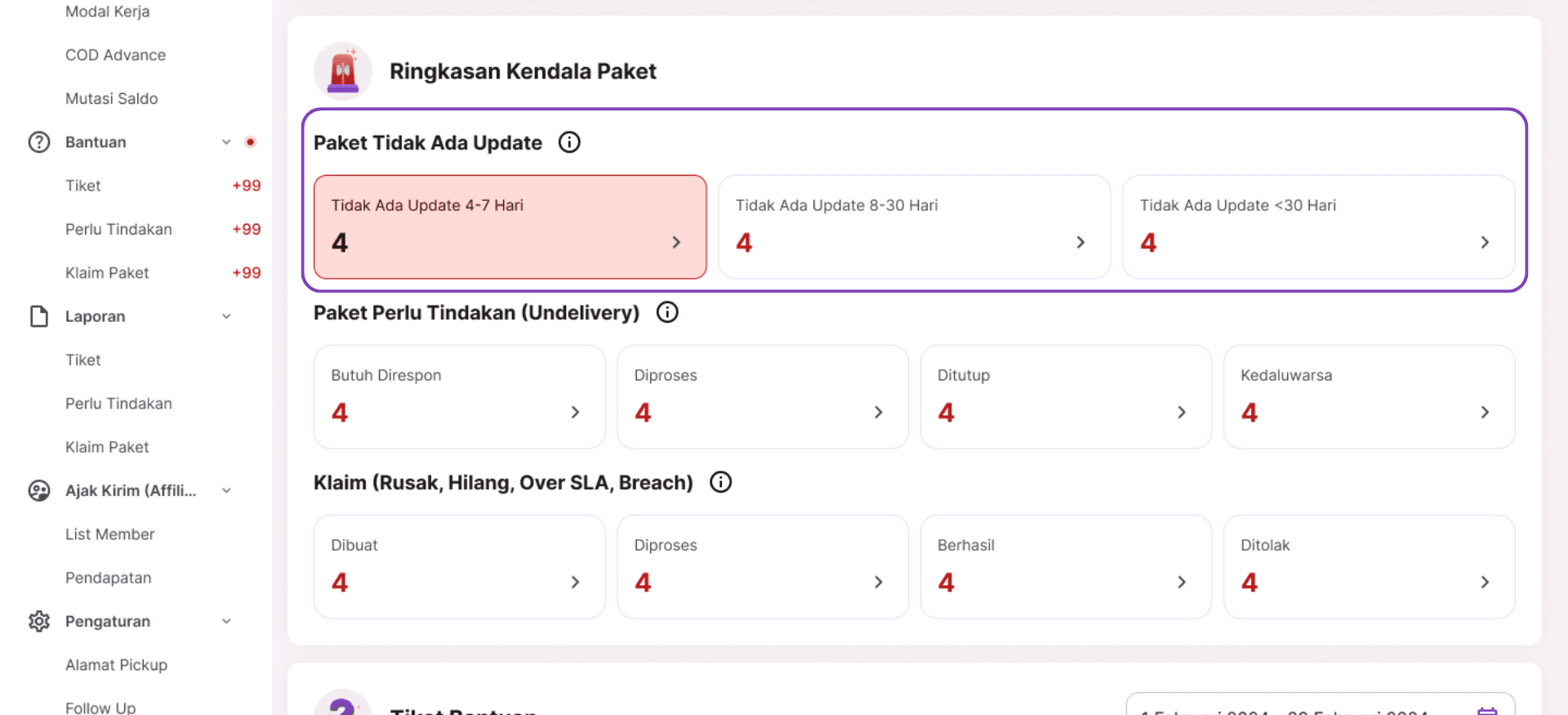Click the Bantuan question mark icon
This screenshot has height=715, width=1568.
pos(39,142)
